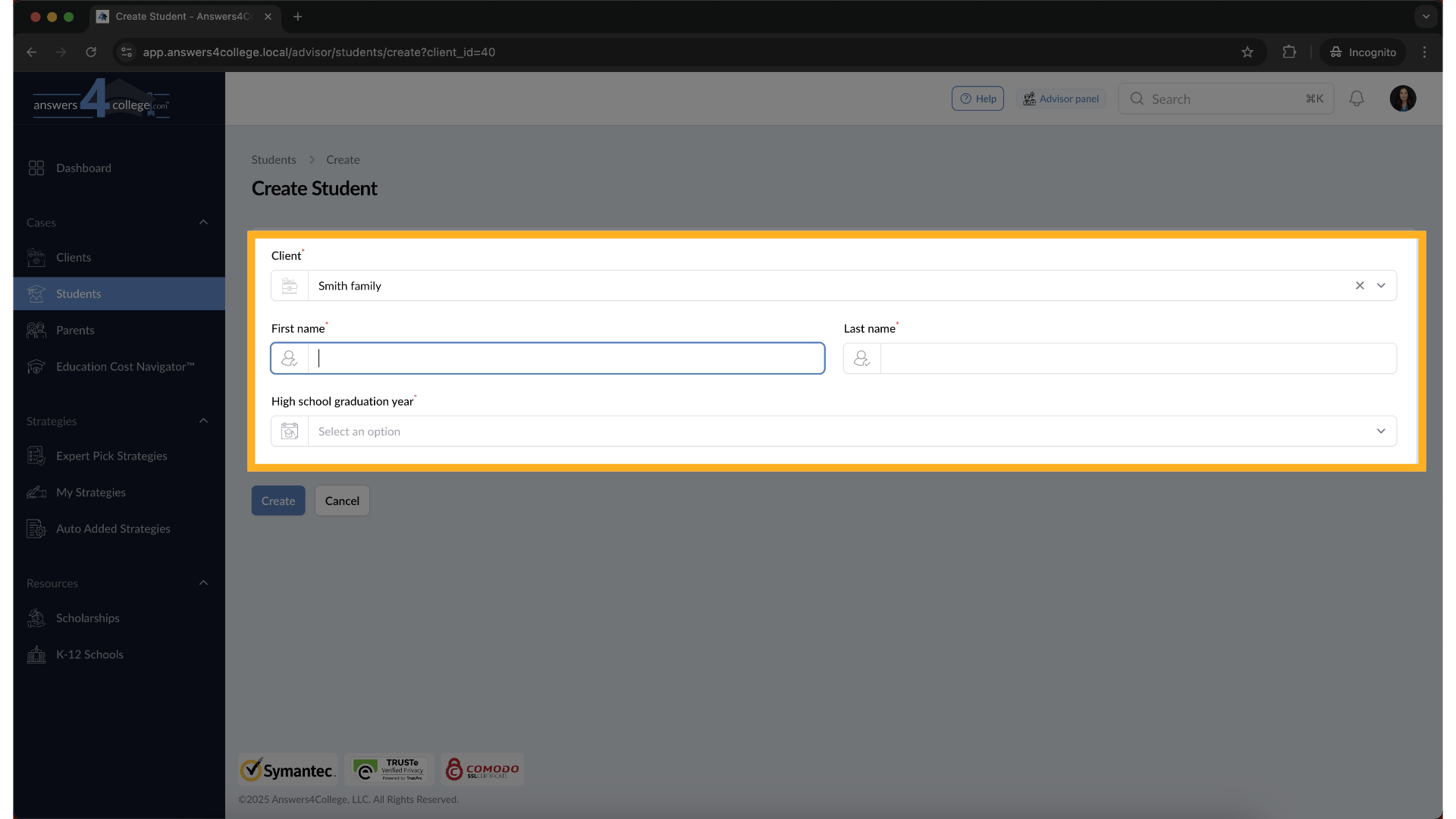Screen dimensions: 1456x819
Task: Collapse the Resources sidebar section
Action: [203, 583]
